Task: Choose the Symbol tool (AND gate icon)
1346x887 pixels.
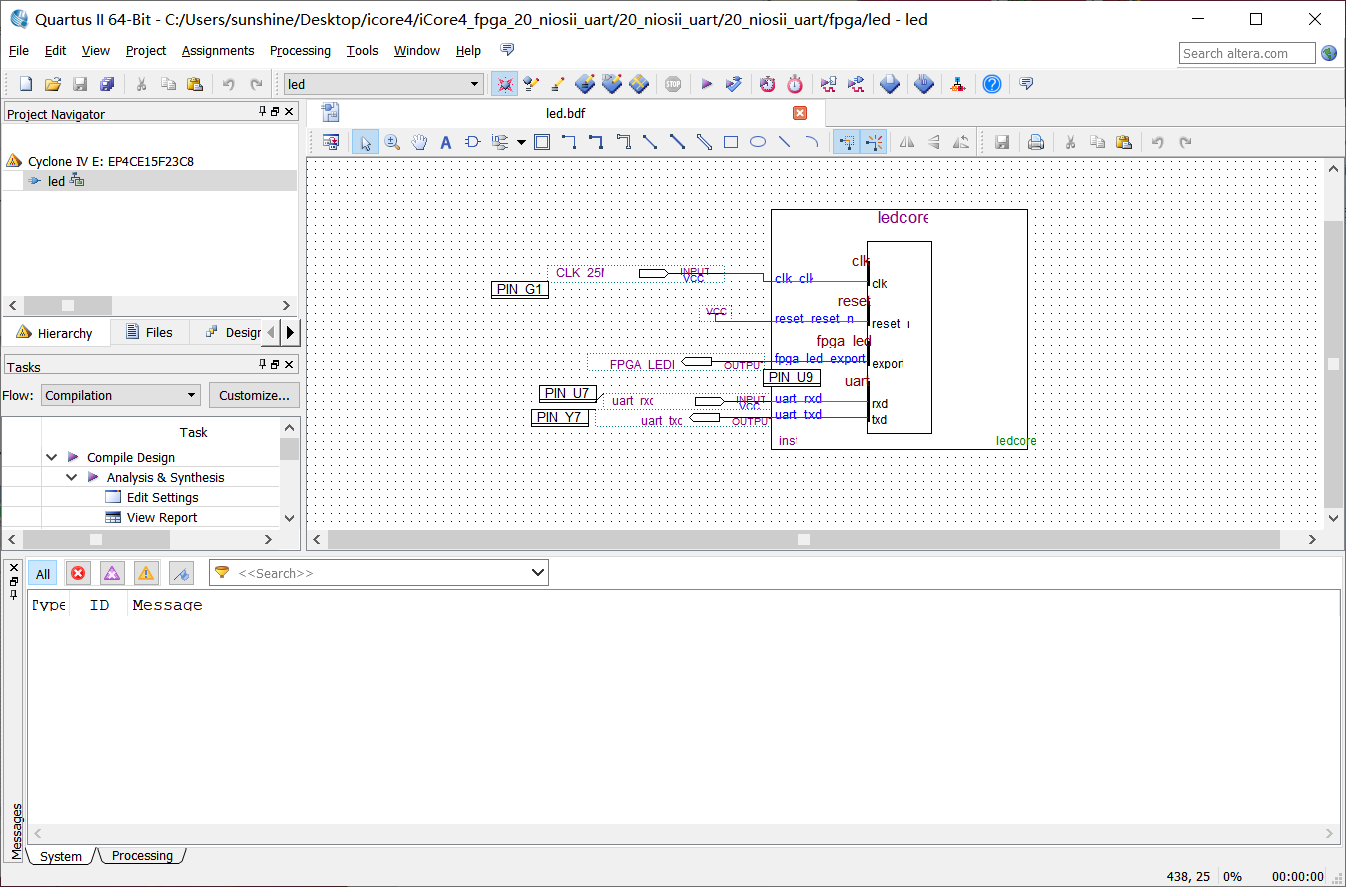Action: click(473, 142)
